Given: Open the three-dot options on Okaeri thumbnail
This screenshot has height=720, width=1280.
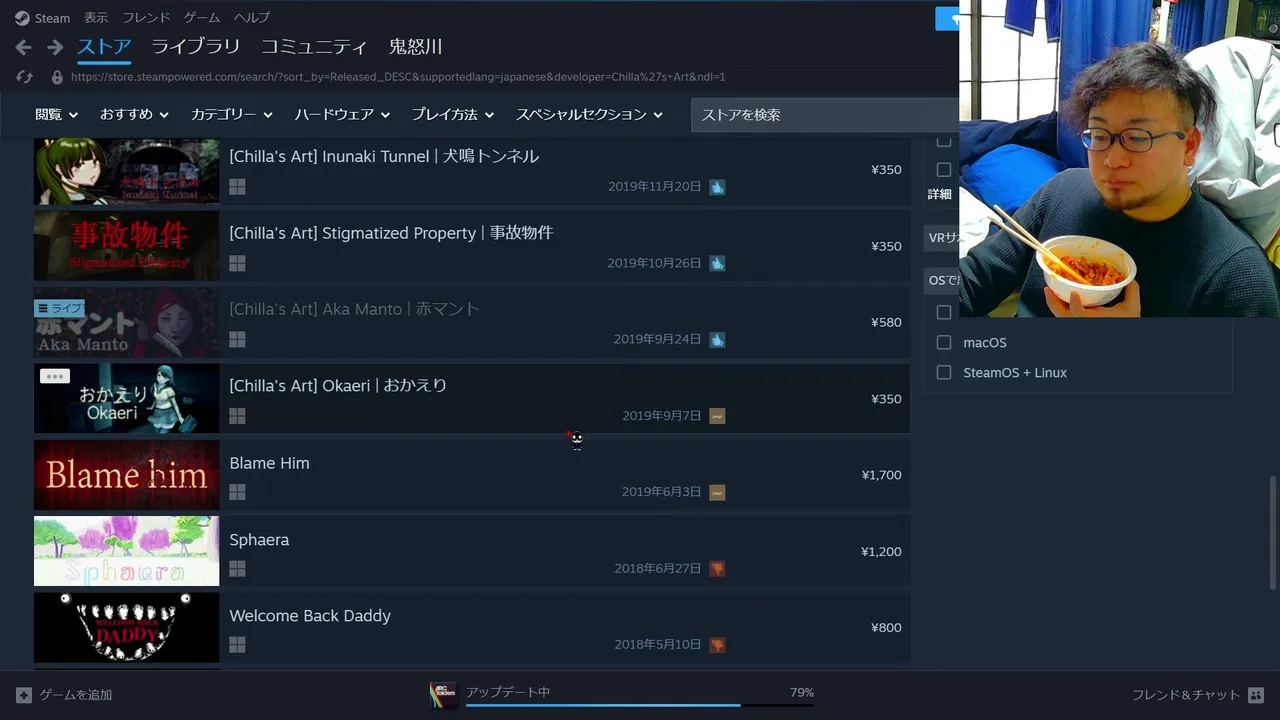Looking at the screenshot, I should pos(55,377).
